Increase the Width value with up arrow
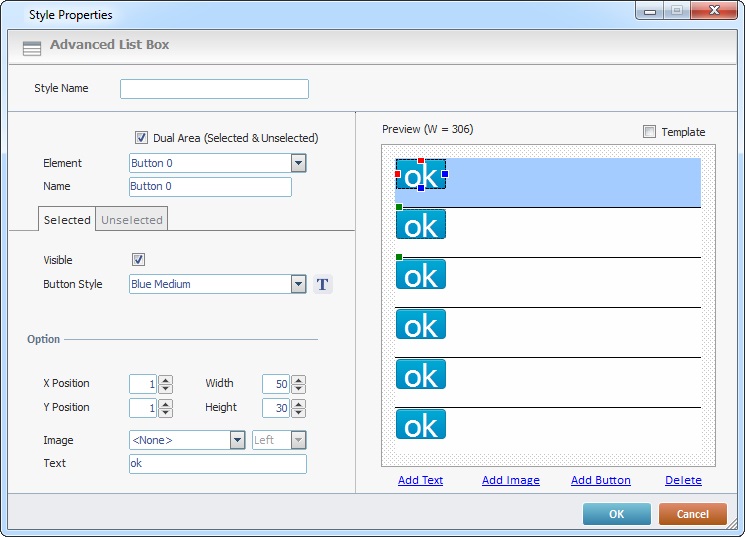 point(298,379)
